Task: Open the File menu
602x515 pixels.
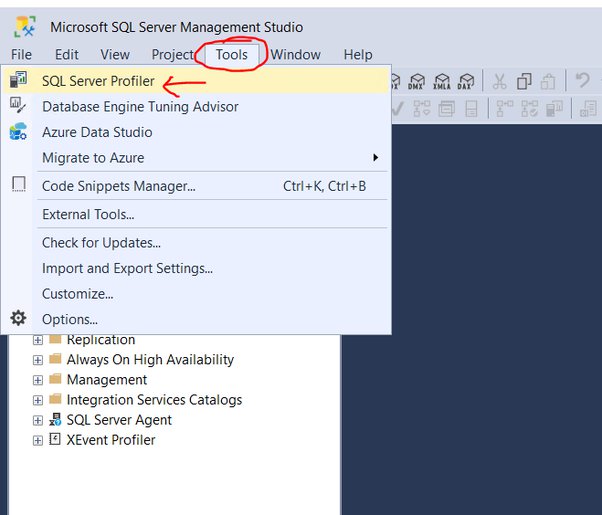Action: pyautogui.click(x=22, y=55)
